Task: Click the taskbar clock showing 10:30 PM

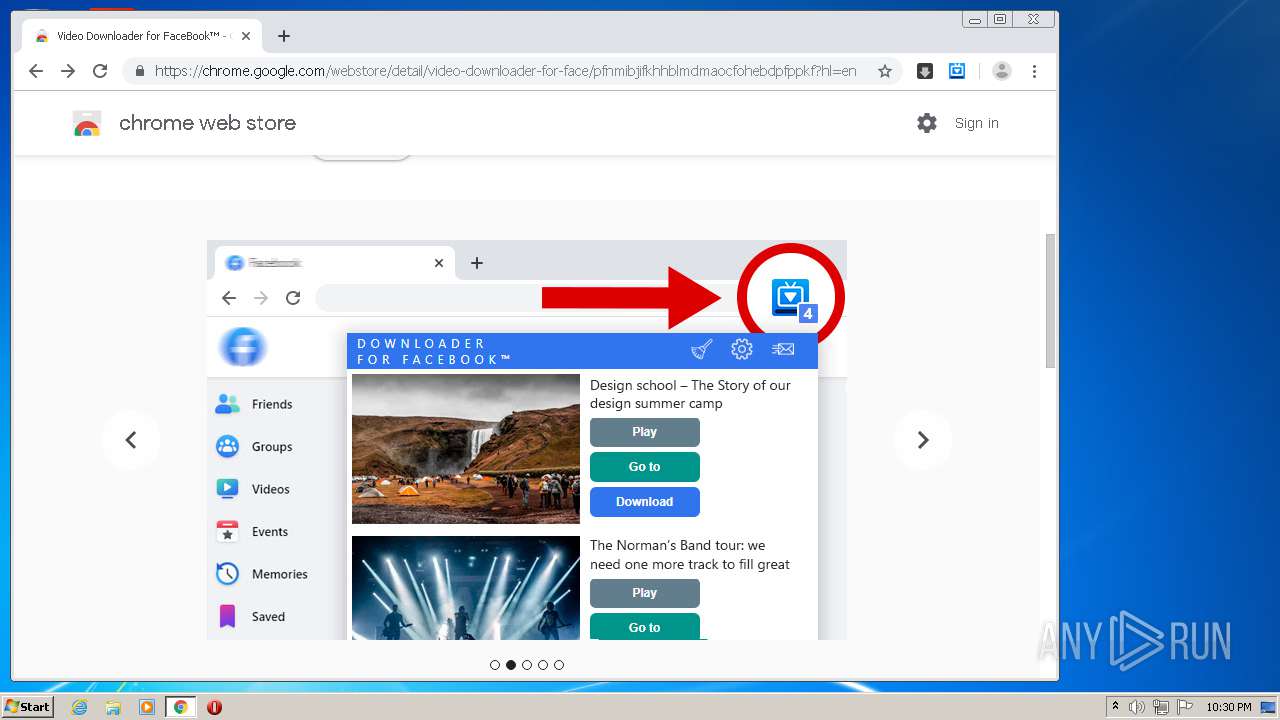Action: (1228, 707)
